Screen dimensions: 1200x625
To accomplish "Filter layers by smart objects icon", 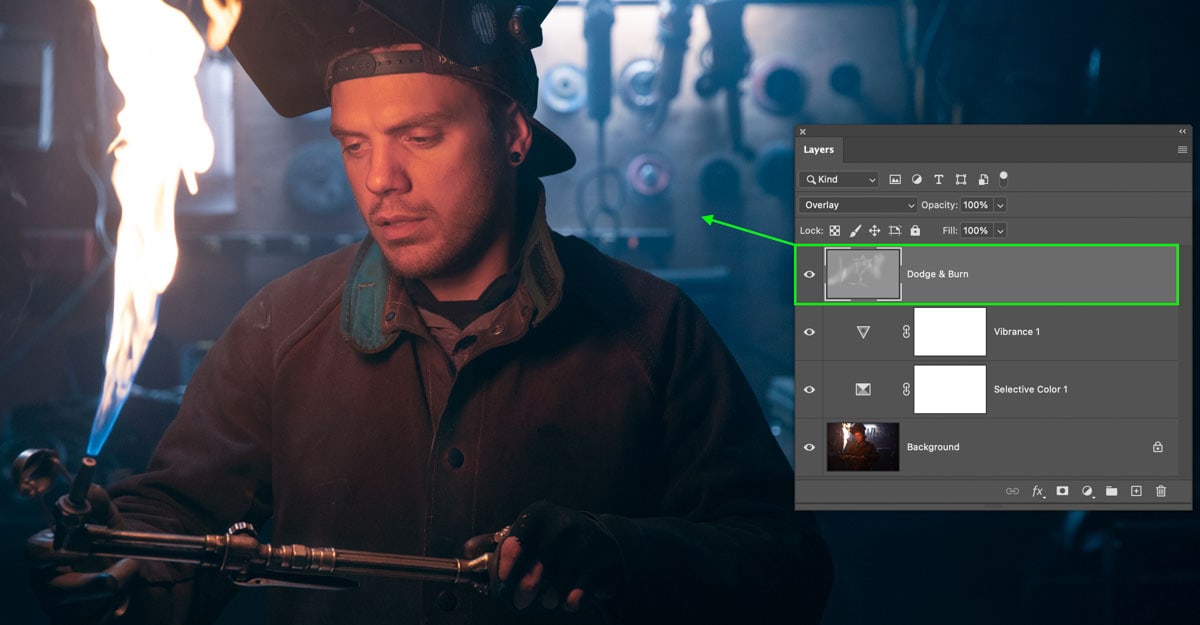I will pos(983,180).
